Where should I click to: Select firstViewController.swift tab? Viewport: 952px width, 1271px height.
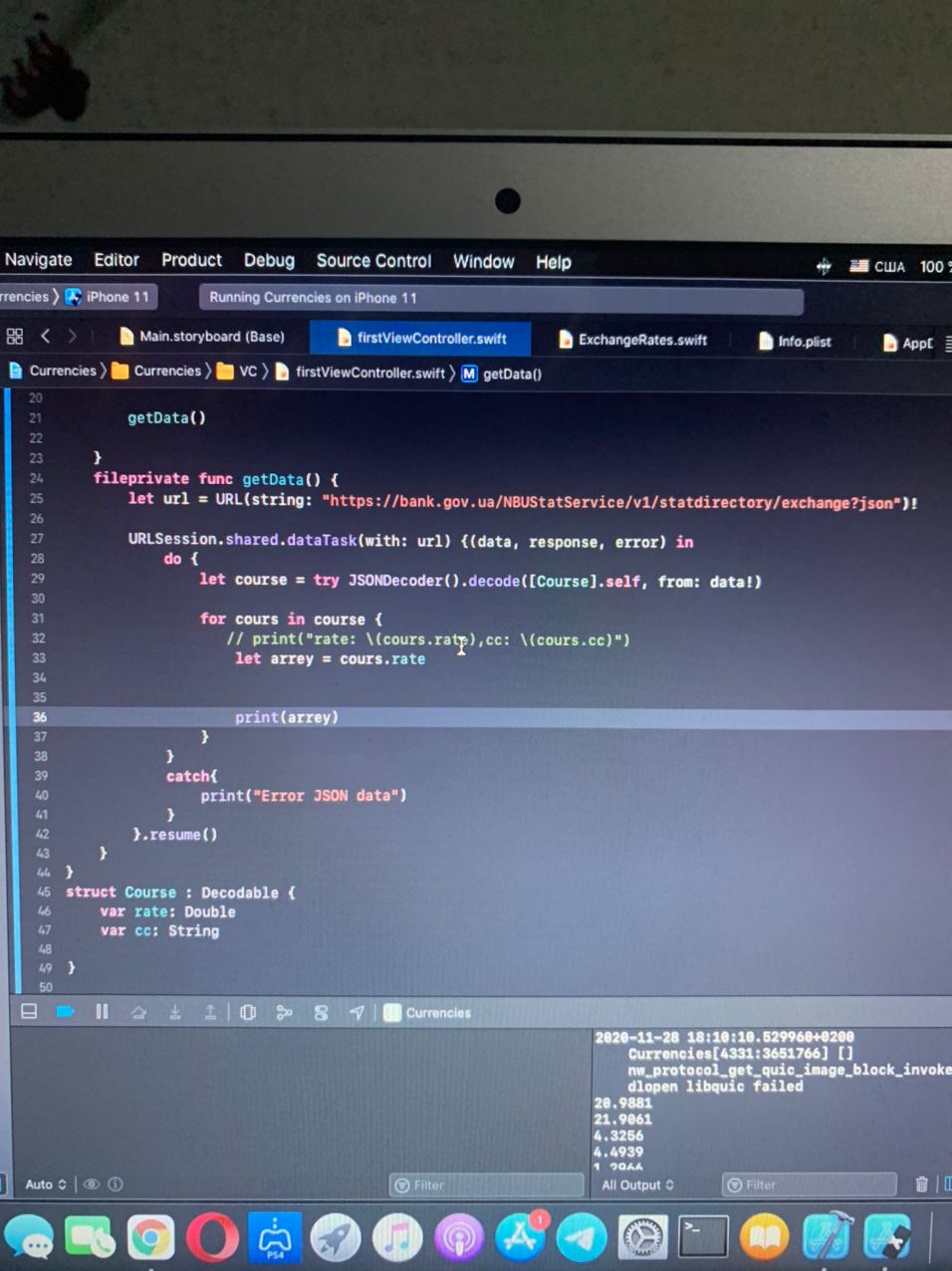[x=421, y=338]
